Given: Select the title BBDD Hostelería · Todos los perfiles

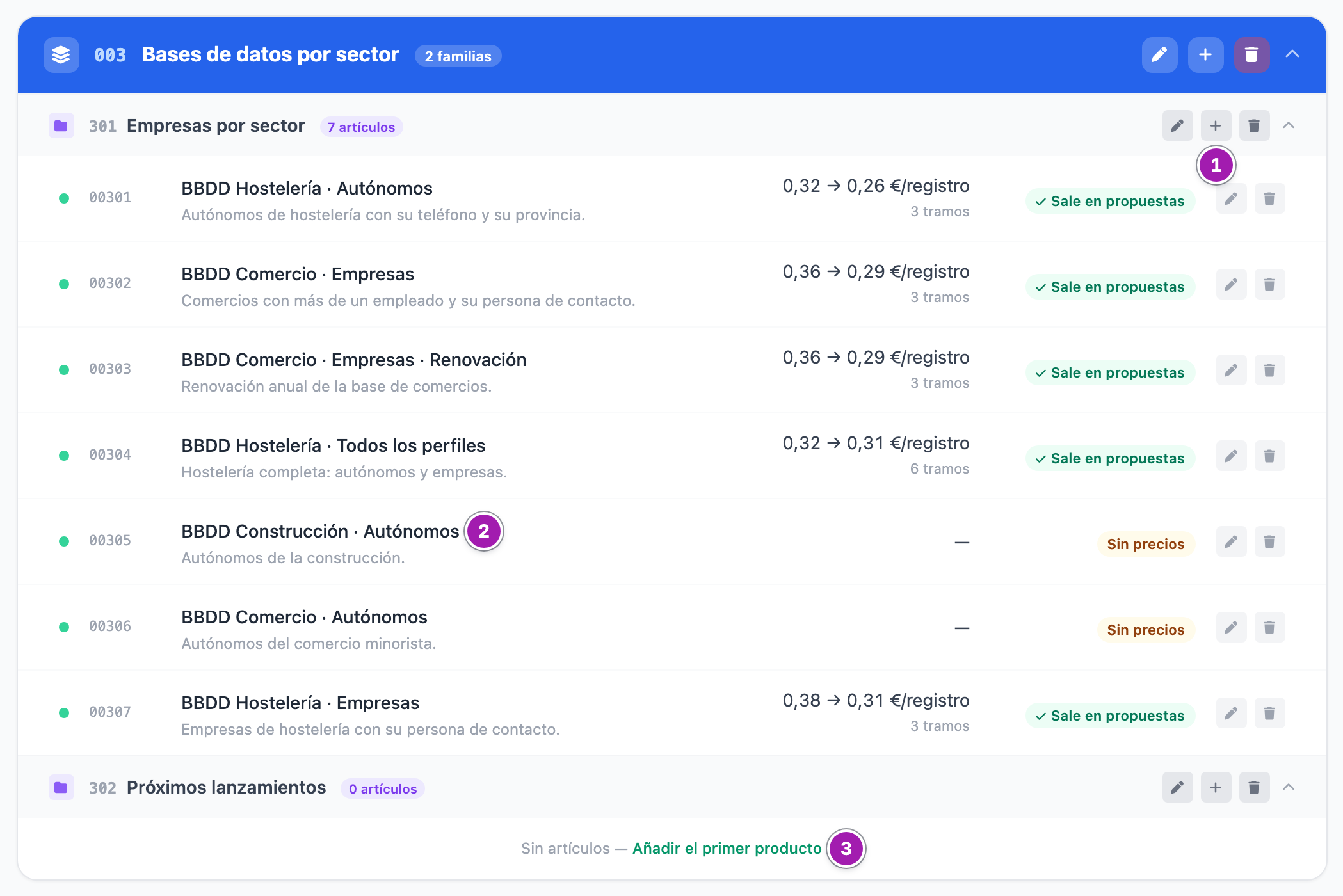Looking at the screenshot, I should pyautogui.click(x=333, y=445).
